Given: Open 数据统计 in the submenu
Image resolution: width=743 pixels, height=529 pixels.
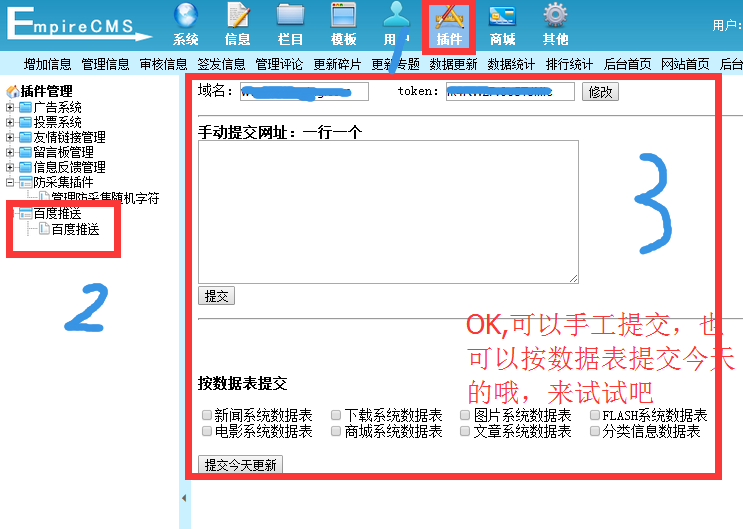Looking at the screenshot, I should click(511, 64).
